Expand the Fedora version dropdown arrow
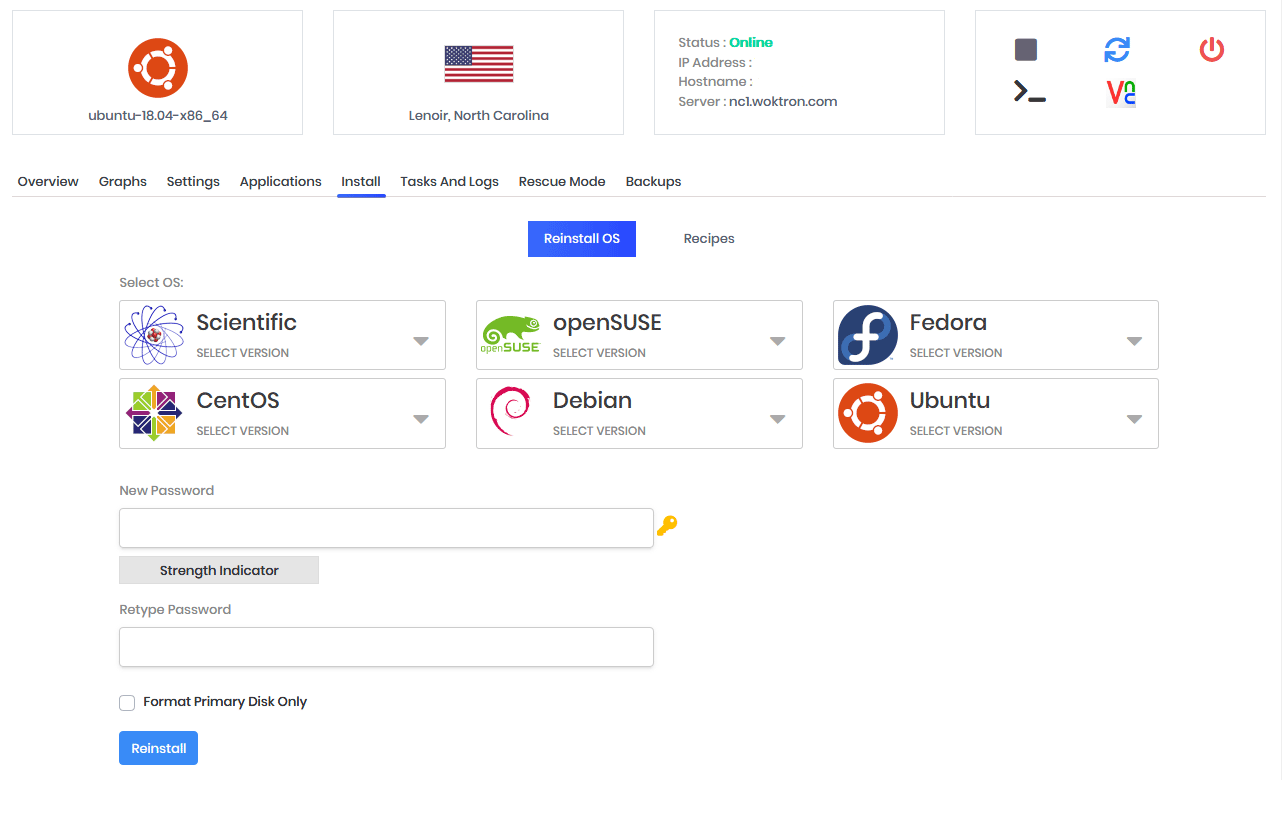 tap(1134, 341)
